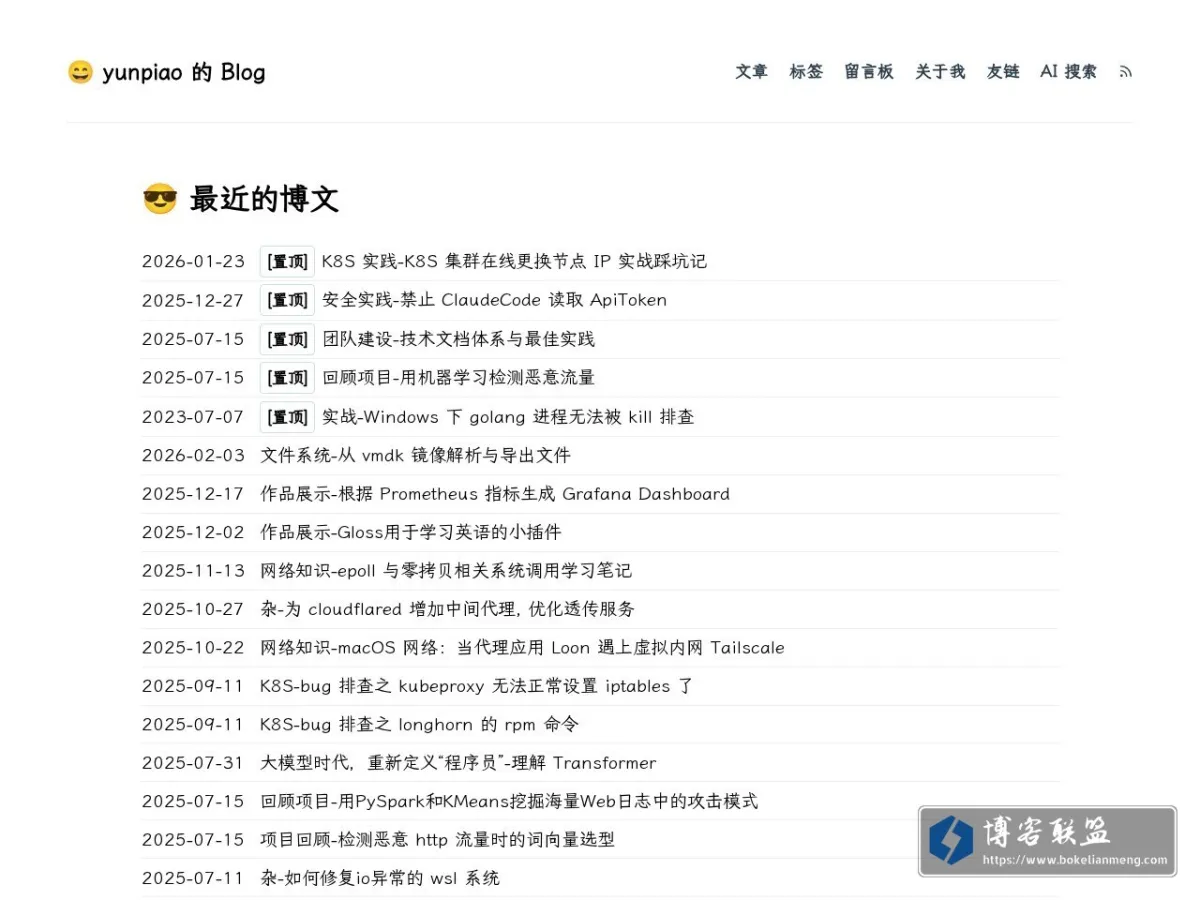Open post 用PySpark和KMeans挖掘海量Web日志中的攻击模式
Image resolution: width=1200 pixels, height=900 pixels.
coord(509,801)
